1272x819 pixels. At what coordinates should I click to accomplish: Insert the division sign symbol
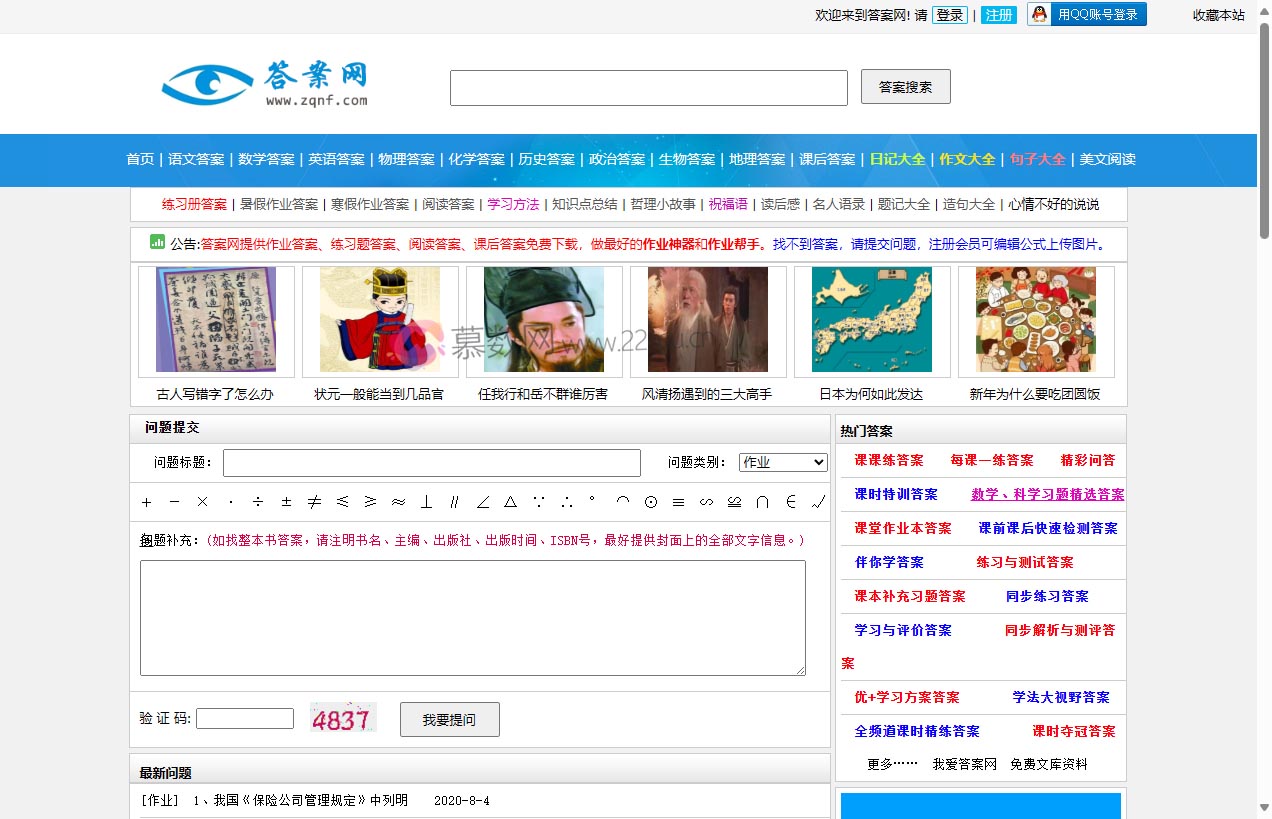click(256, 502)
